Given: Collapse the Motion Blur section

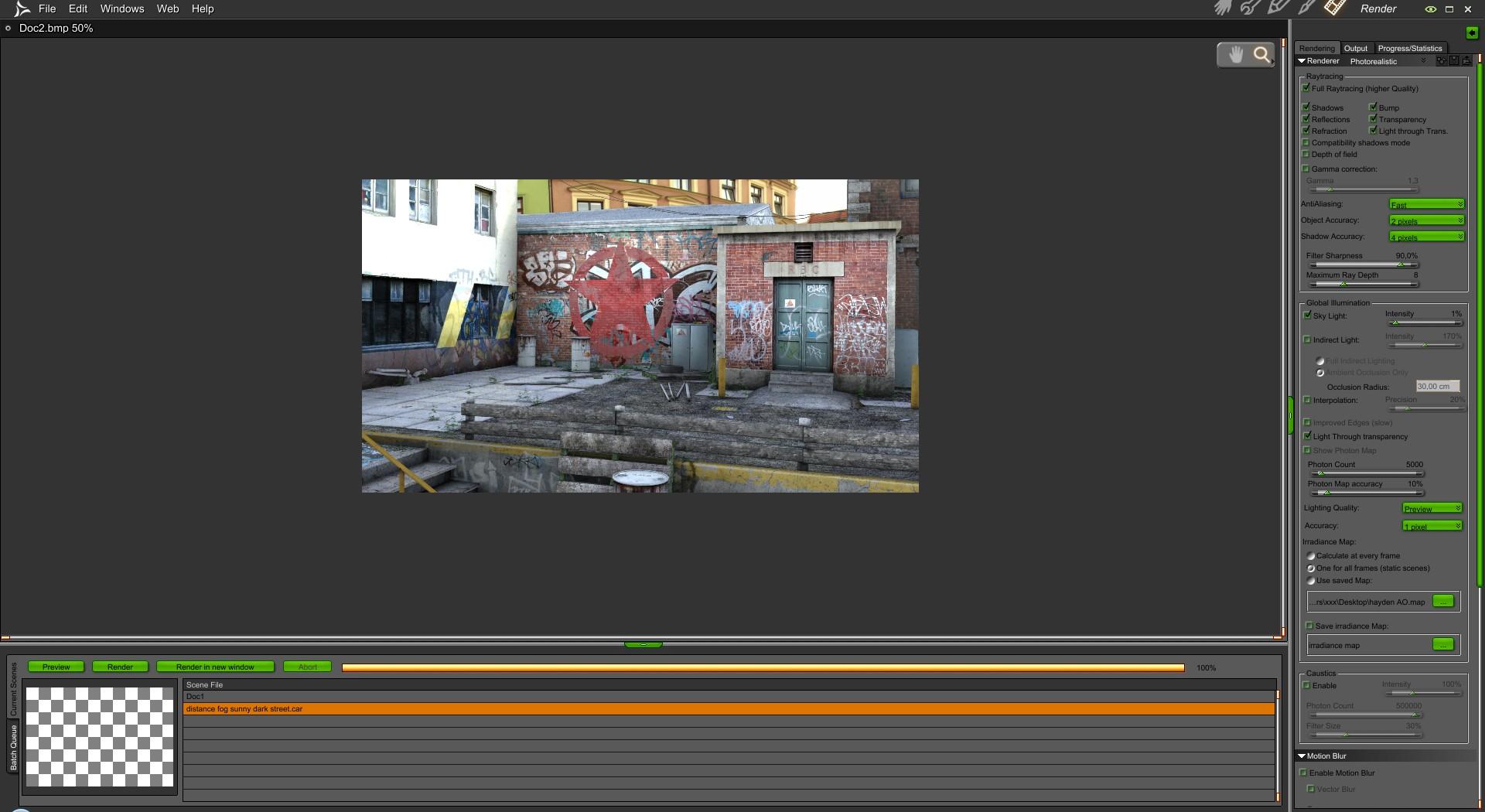Looking at the screenshot, I should click(x=1302, y=756).
